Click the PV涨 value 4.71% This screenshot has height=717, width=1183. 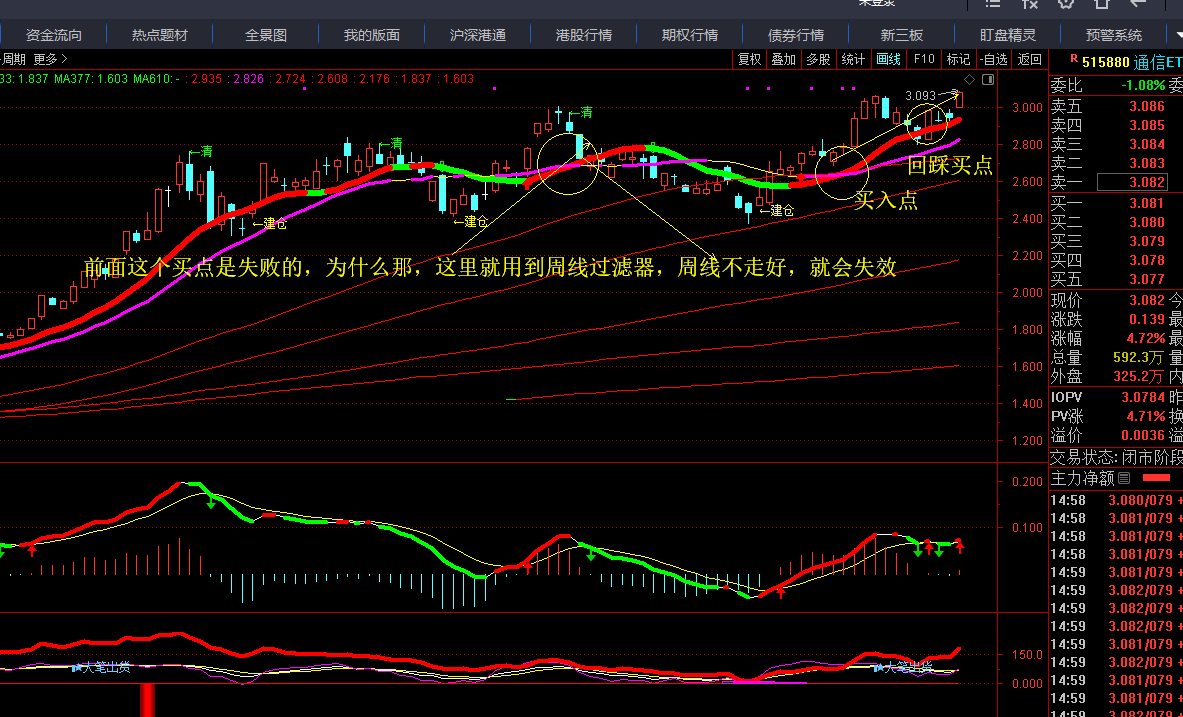pos(1145,416)
